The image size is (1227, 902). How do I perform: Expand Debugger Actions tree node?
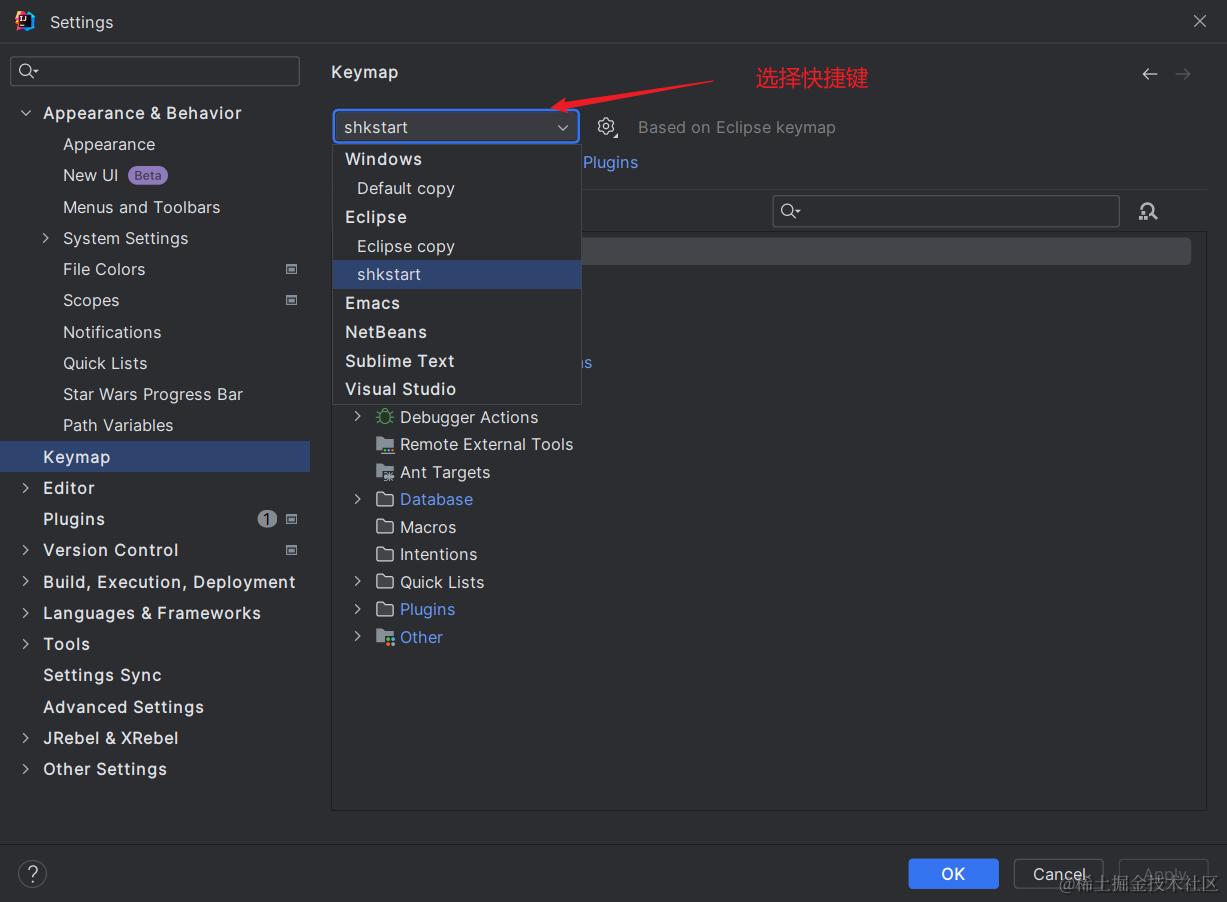point(358,417)
